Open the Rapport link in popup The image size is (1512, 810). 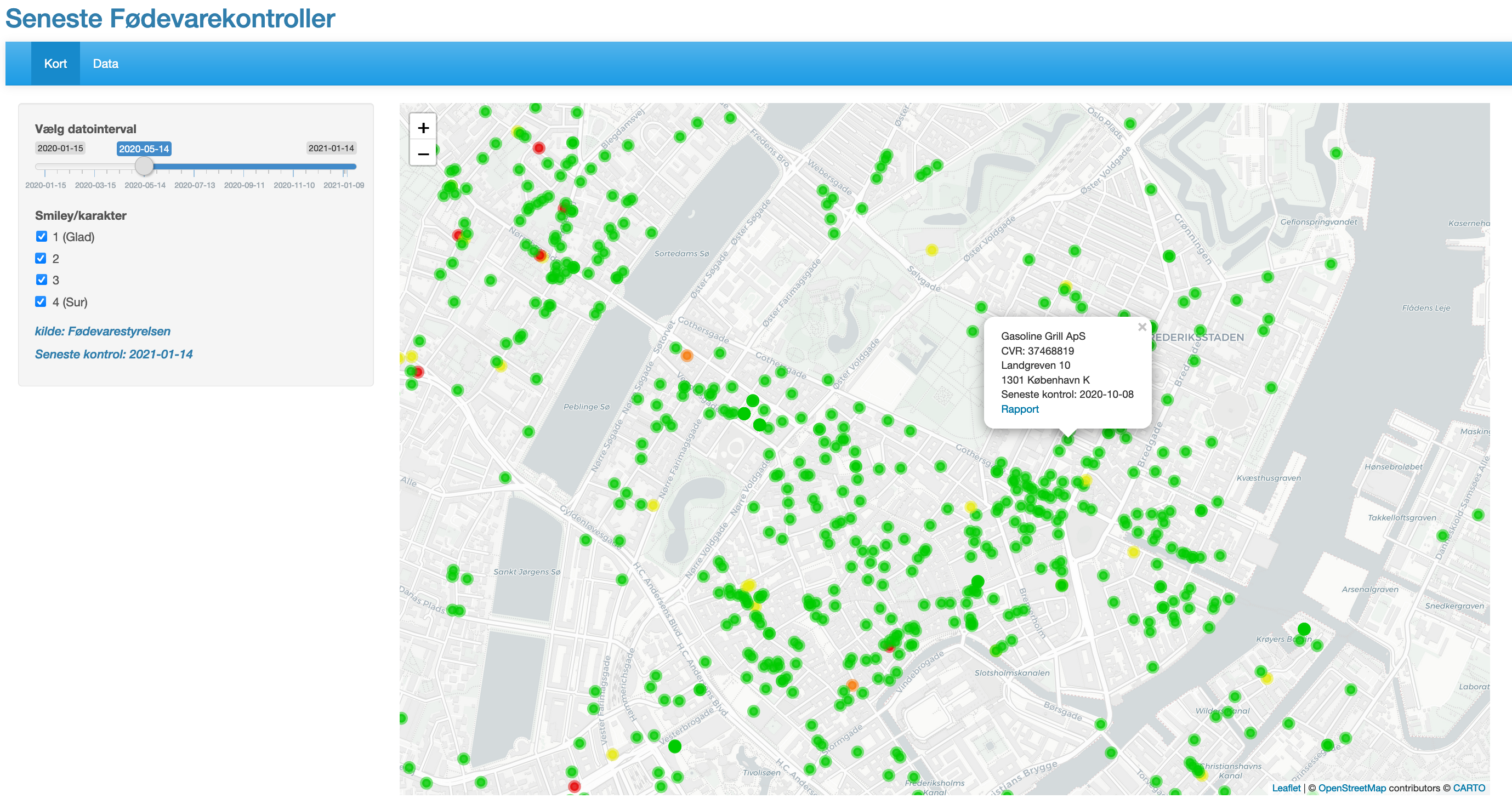coord(1019,409)
